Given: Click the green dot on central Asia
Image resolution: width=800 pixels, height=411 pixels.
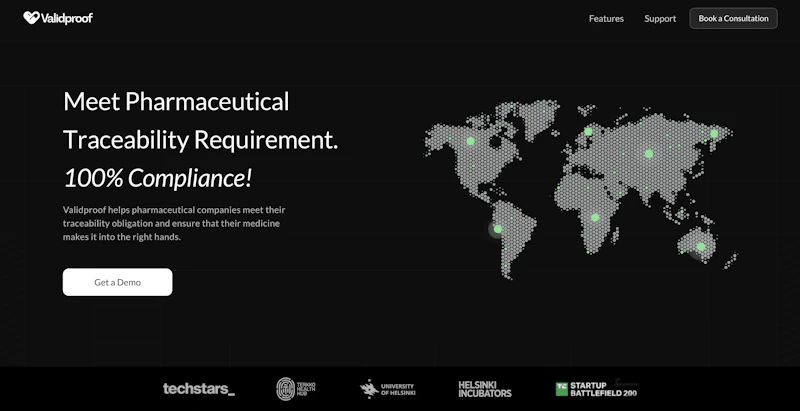Looking at the screenshot, I should 649,153.
